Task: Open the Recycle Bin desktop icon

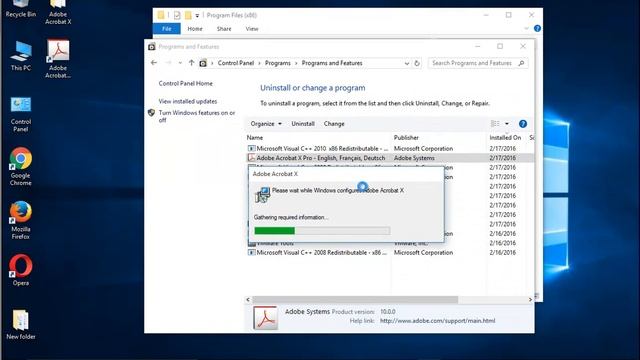Action: point(20,8)
